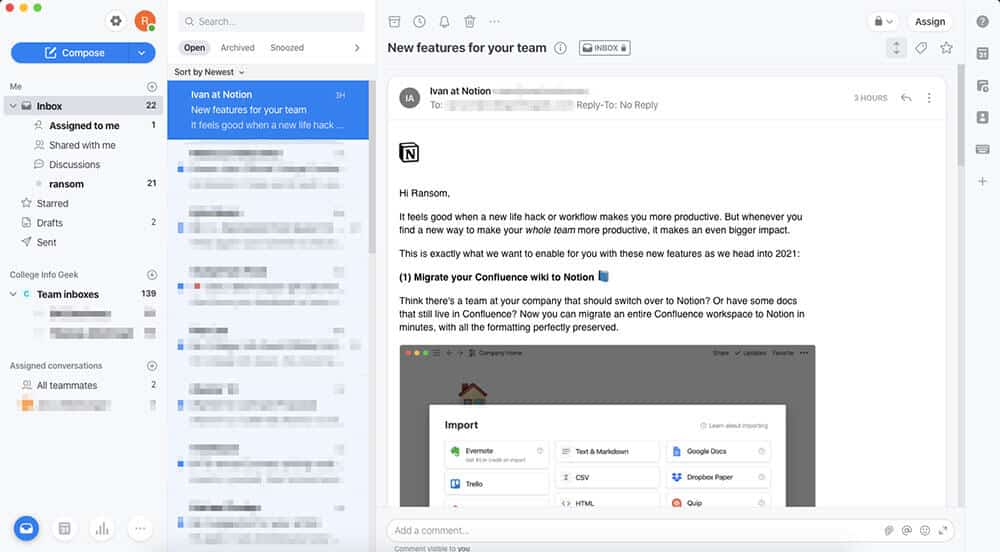
Task: Insert an emoji in the comment
Action: click(x=925, y=530)
